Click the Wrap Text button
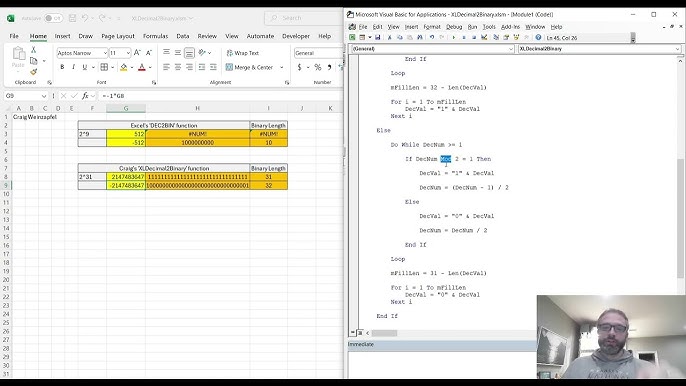The height and width of the screenshot is (386, 686). (243, 53)
